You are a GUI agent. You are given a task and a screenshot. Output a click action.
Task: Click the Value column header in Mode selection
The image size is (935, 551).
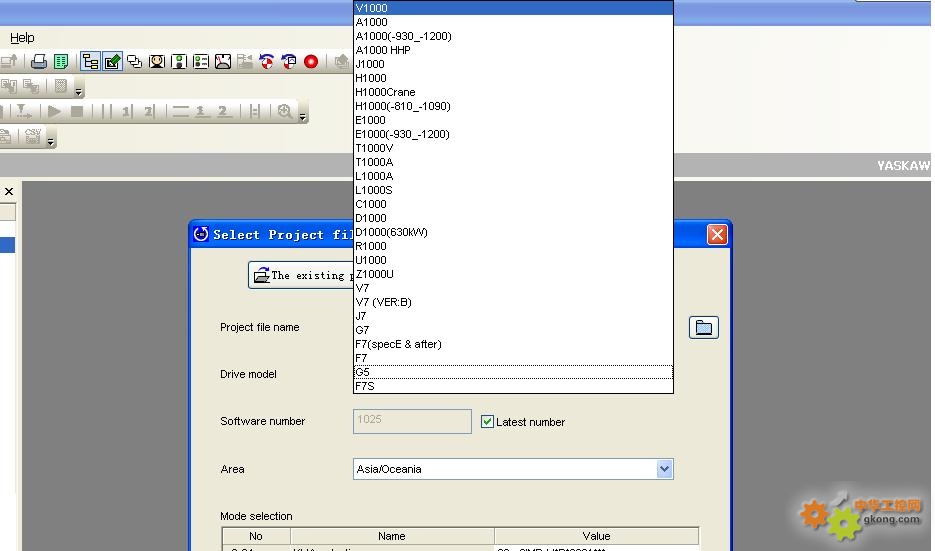click(596, 536)
